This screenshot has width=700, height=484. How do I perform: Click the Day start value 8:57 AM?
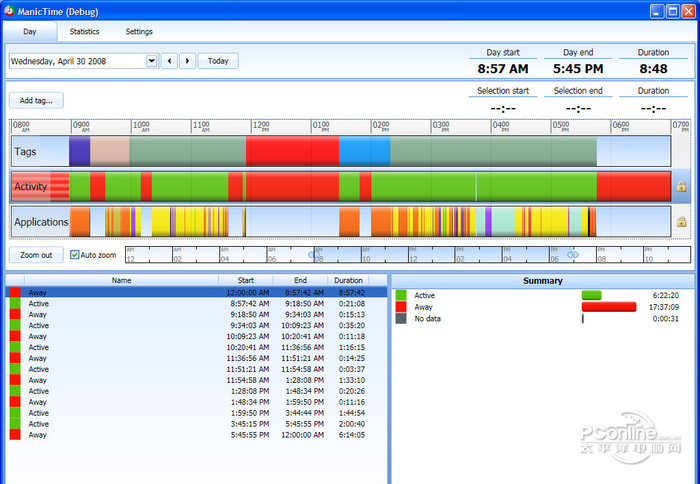tap(503, 69)
